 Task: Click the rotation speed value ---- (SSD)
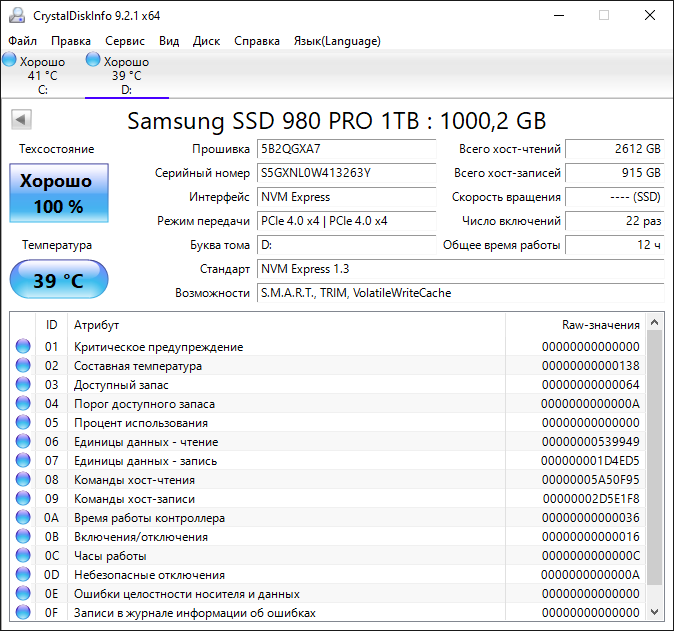[615, 197]
